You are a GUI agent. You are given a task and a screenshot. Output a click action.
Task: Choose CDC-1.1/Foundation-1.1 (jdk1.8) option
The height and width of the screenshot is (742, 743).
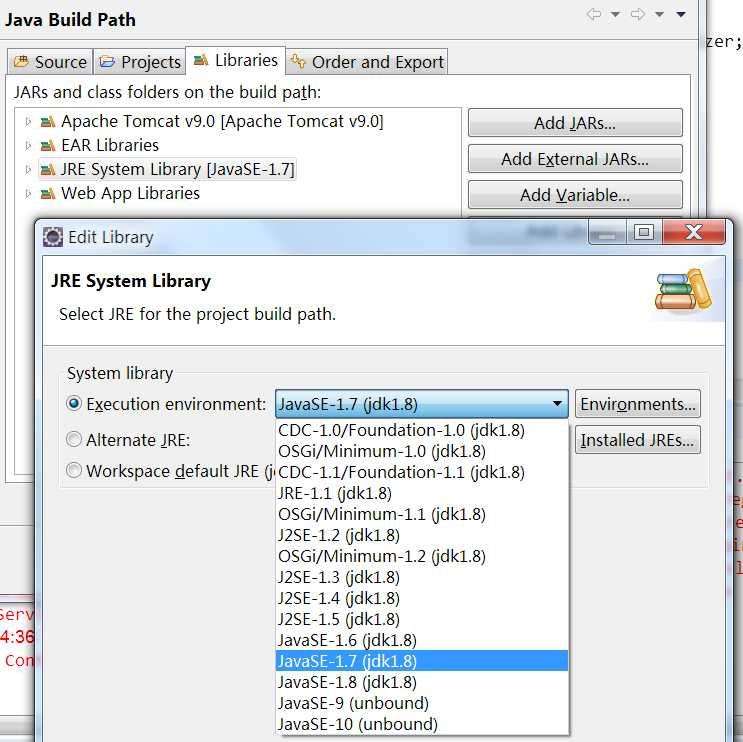[422, 472]
